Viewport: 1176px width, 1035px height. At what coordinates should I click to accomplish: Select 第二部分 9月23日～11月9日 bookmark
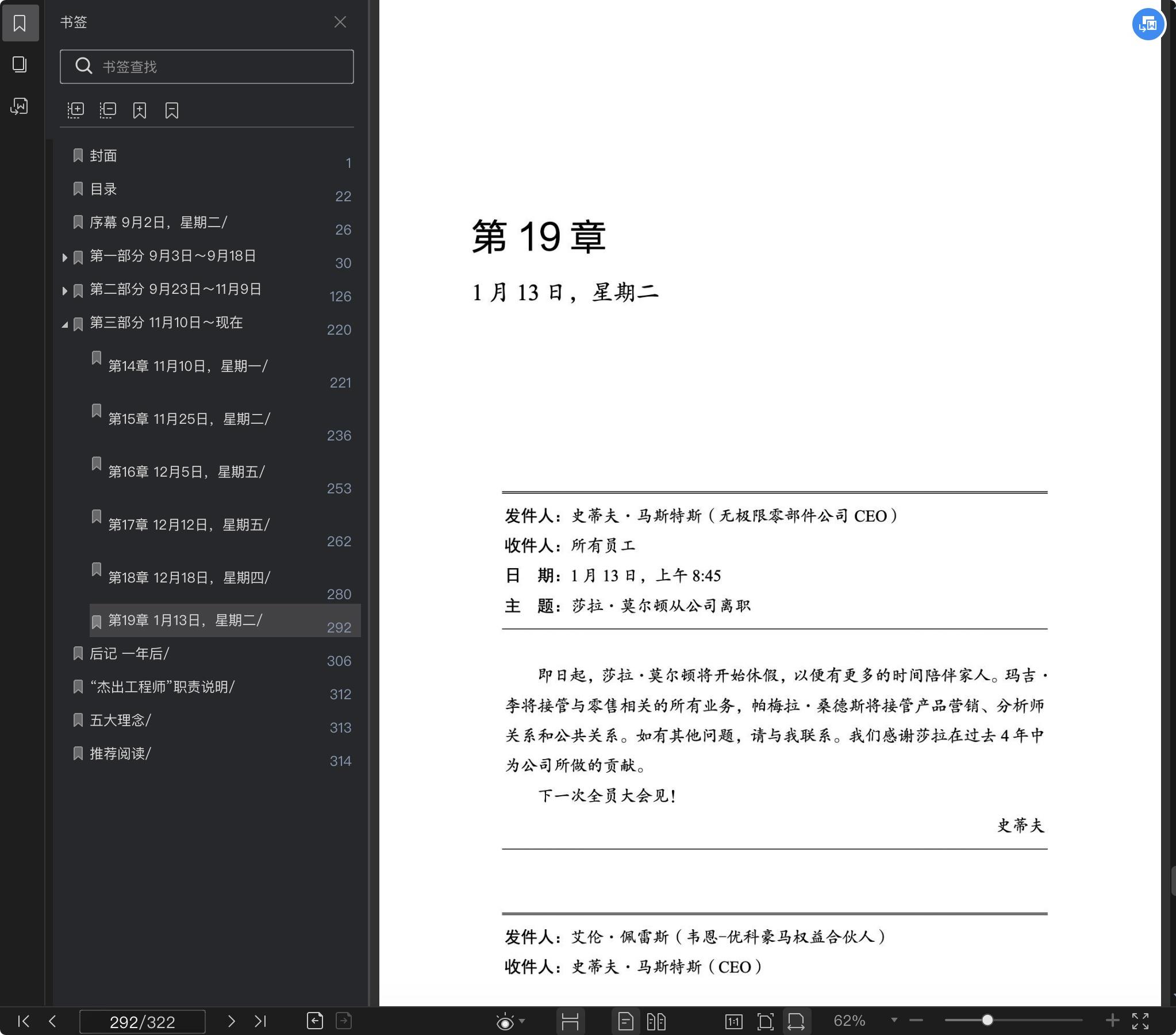pyautogui.click(x=175, y=289)
